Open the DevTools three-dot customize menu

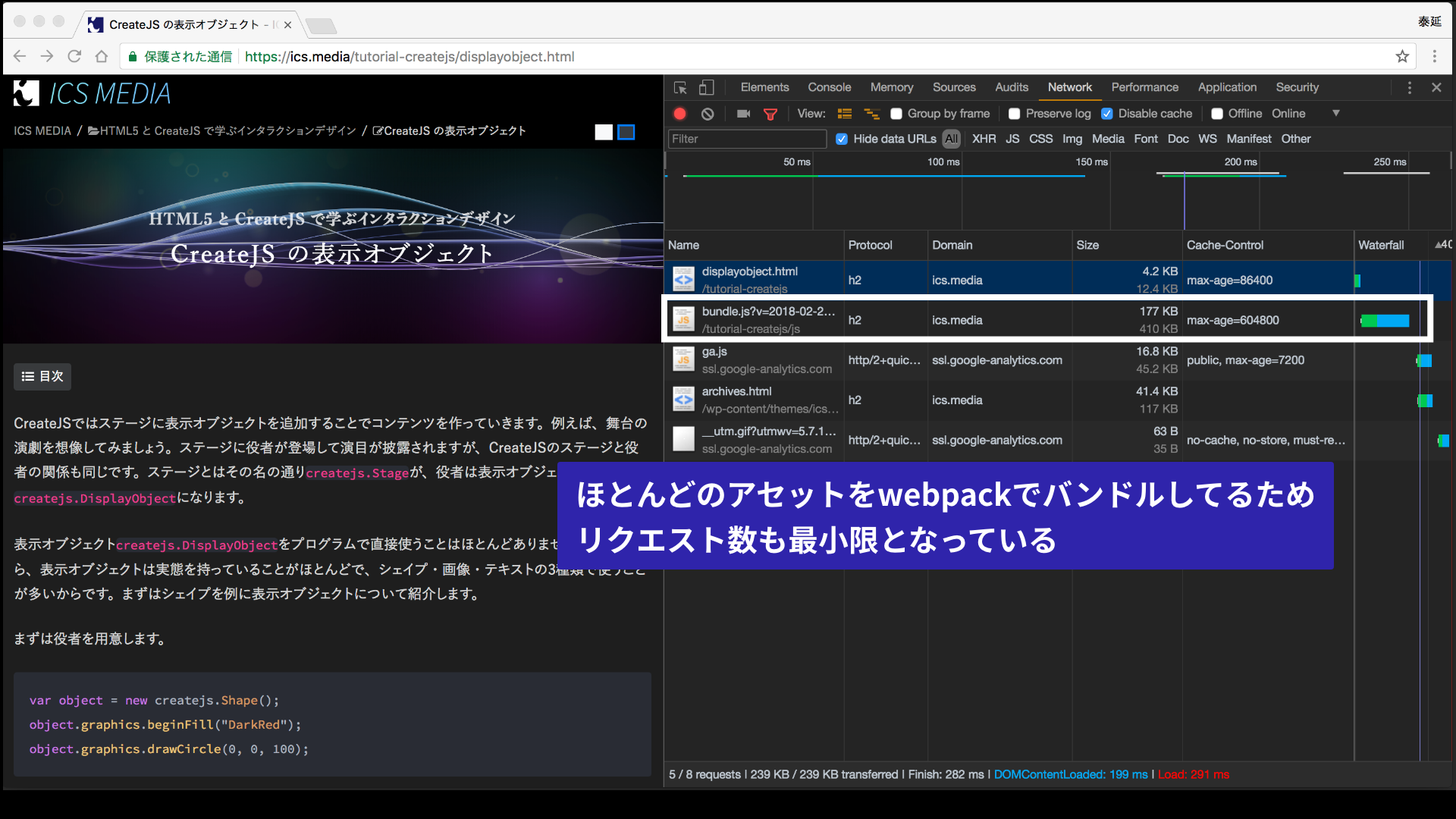click(x=1410, y=88)
